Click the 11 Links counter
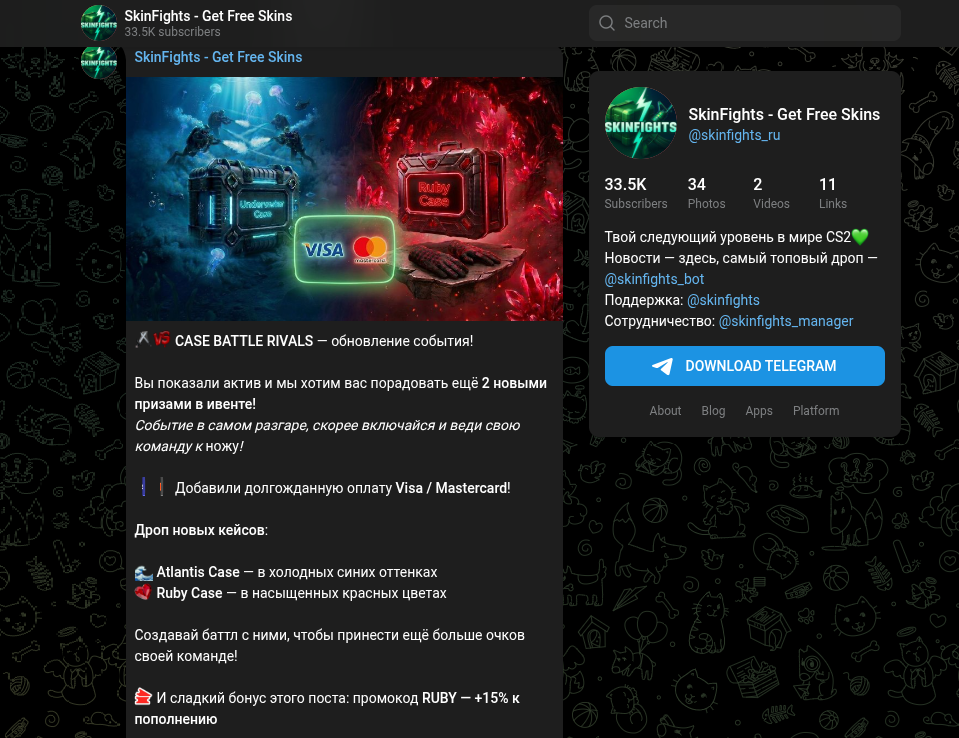The width and height of the screenshot is (959, 738). (833, 193)
